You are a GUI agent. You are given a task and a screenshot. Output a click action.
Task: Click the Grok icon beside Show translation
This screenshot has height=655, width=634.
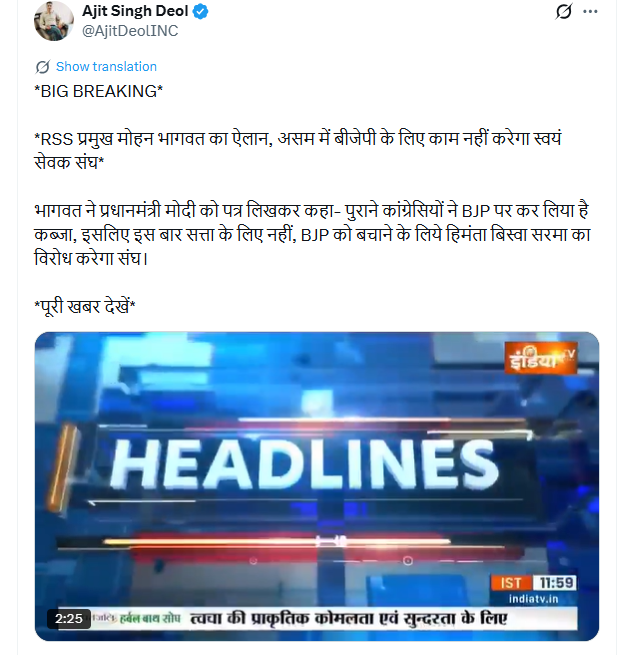[x=43, y=67]
